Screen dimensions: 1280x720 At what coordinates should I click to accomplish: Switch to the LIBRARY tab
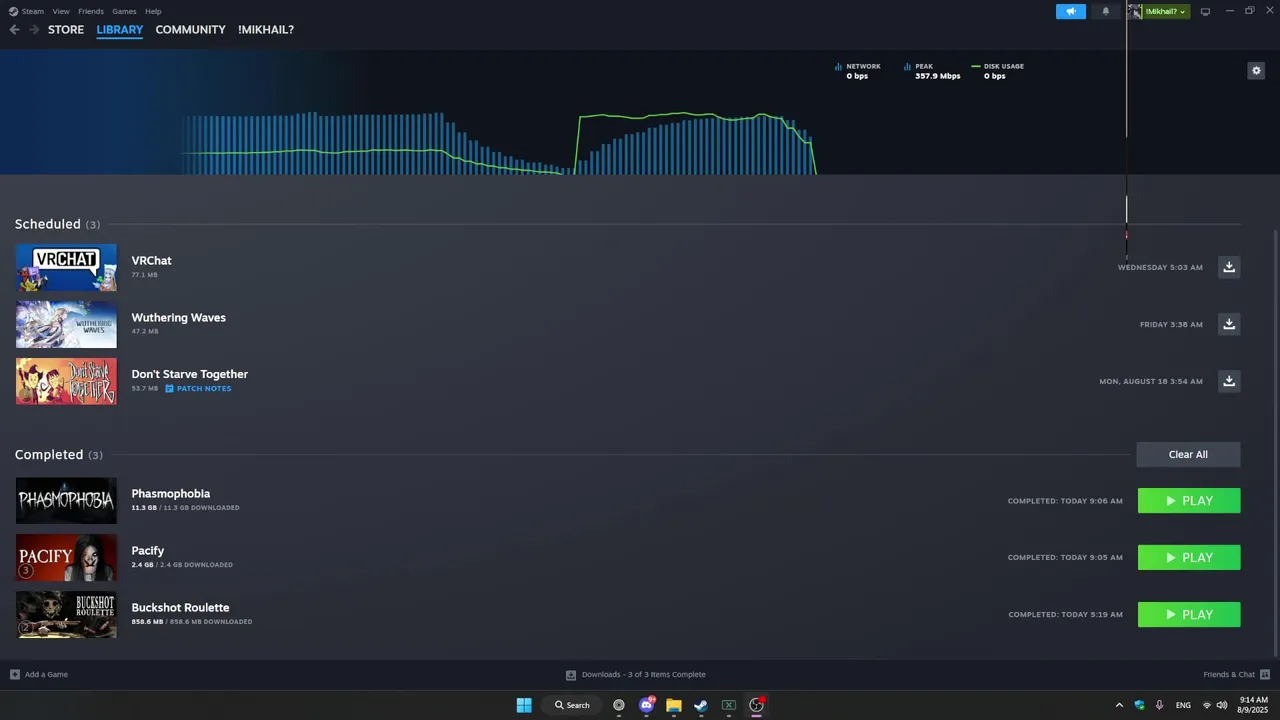[x=120, y=30]
